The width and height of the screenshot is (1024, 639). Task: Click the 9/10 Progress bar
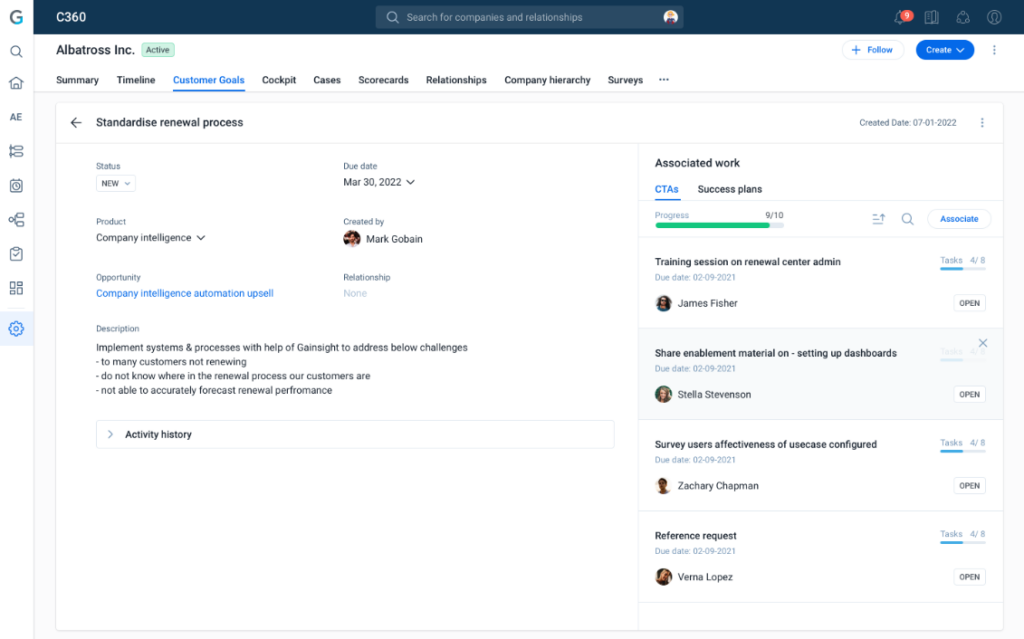(x=719, y=225)
